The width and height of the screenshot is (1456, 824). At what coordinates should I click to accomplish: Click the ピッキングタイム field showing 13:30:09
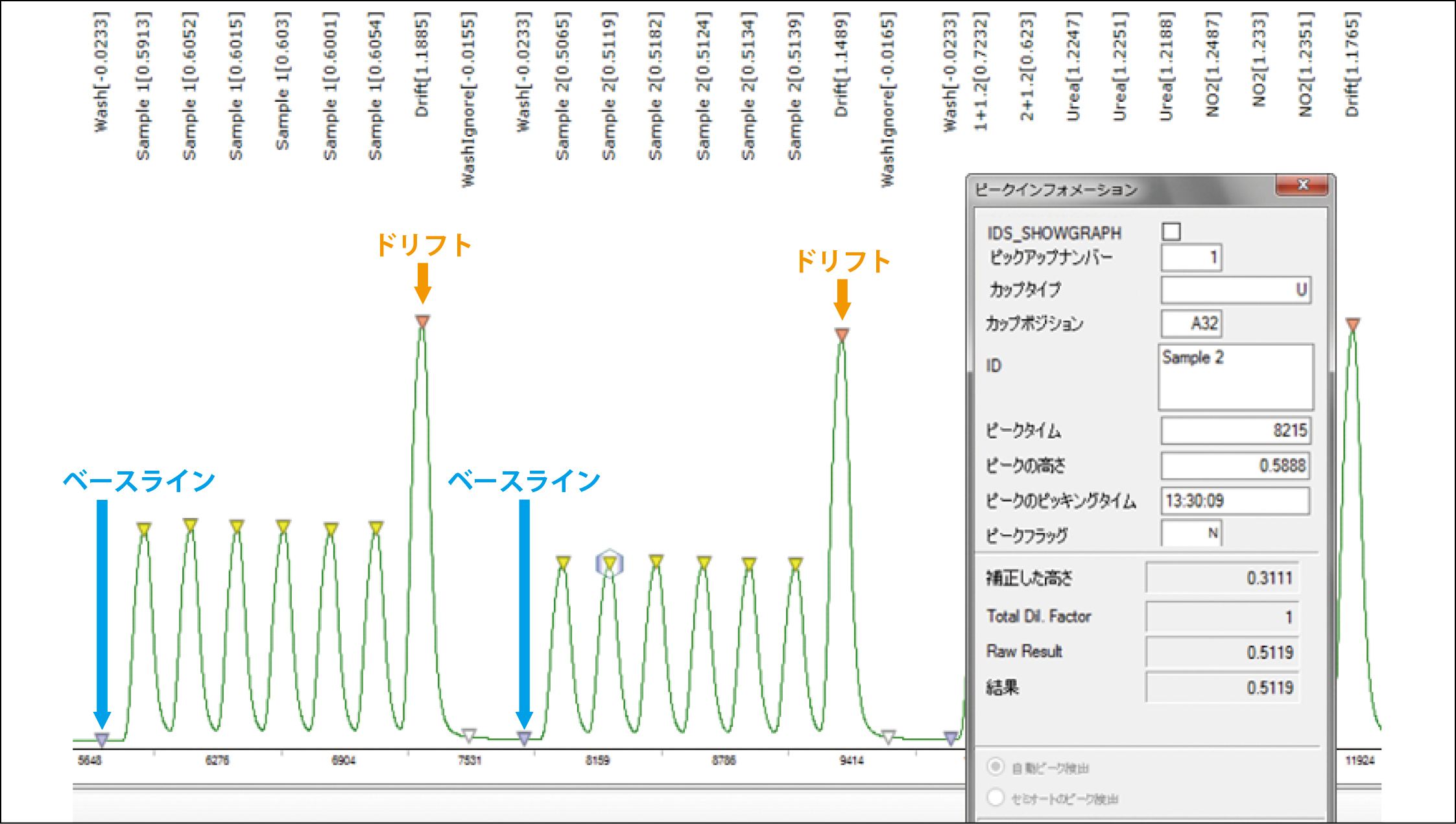coord(1235,501)
